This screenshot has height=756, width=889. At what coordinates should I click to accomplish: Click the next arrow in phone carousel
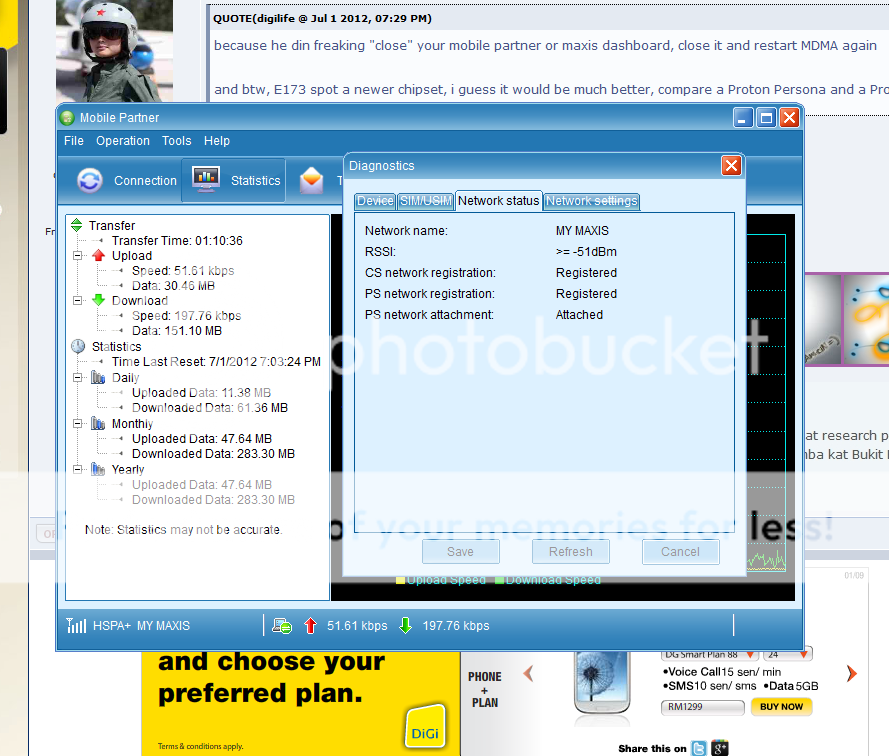click(x=851, y=673)
